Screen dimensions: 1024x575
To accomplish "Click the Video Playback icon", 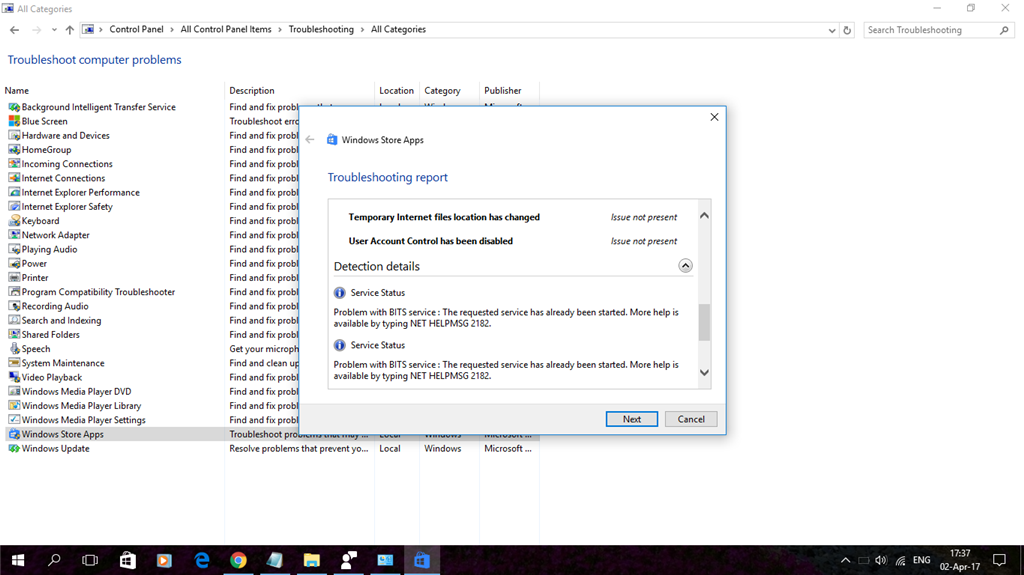I will coord(14,378).
